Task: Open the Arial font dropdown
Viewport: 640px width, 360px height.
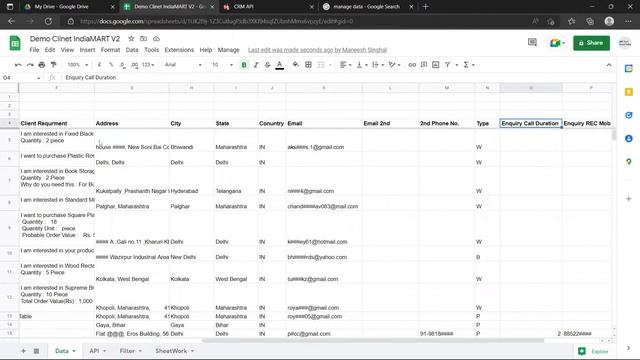Action: (183, 65)
